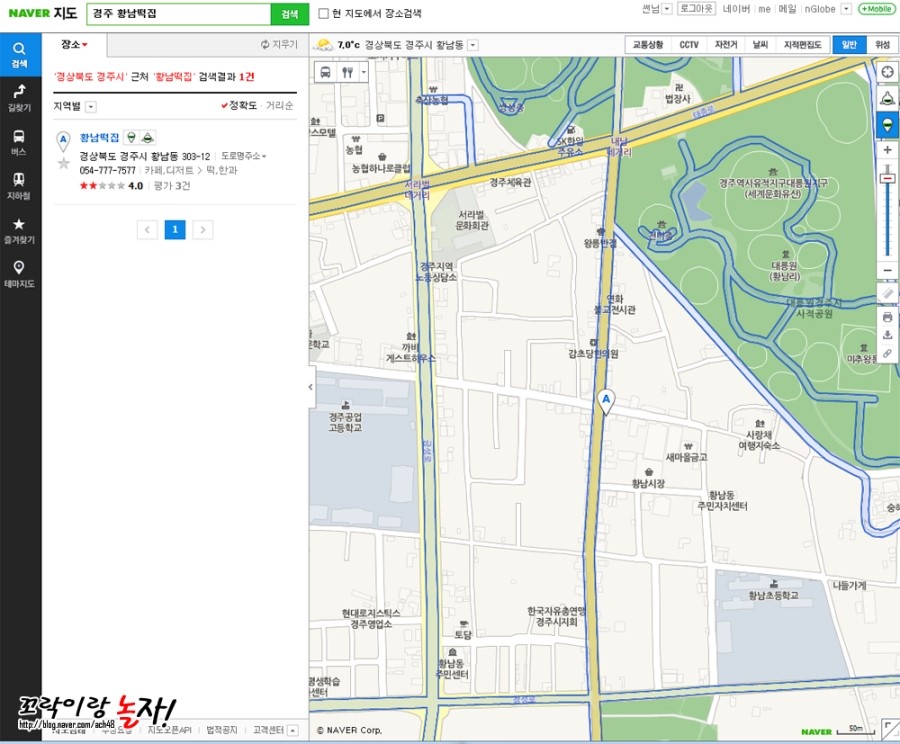The height and width of the screenshot is (744, 900).
Task: Open the 지하철 subway panel in sidebar
Action: pos(20,187)
